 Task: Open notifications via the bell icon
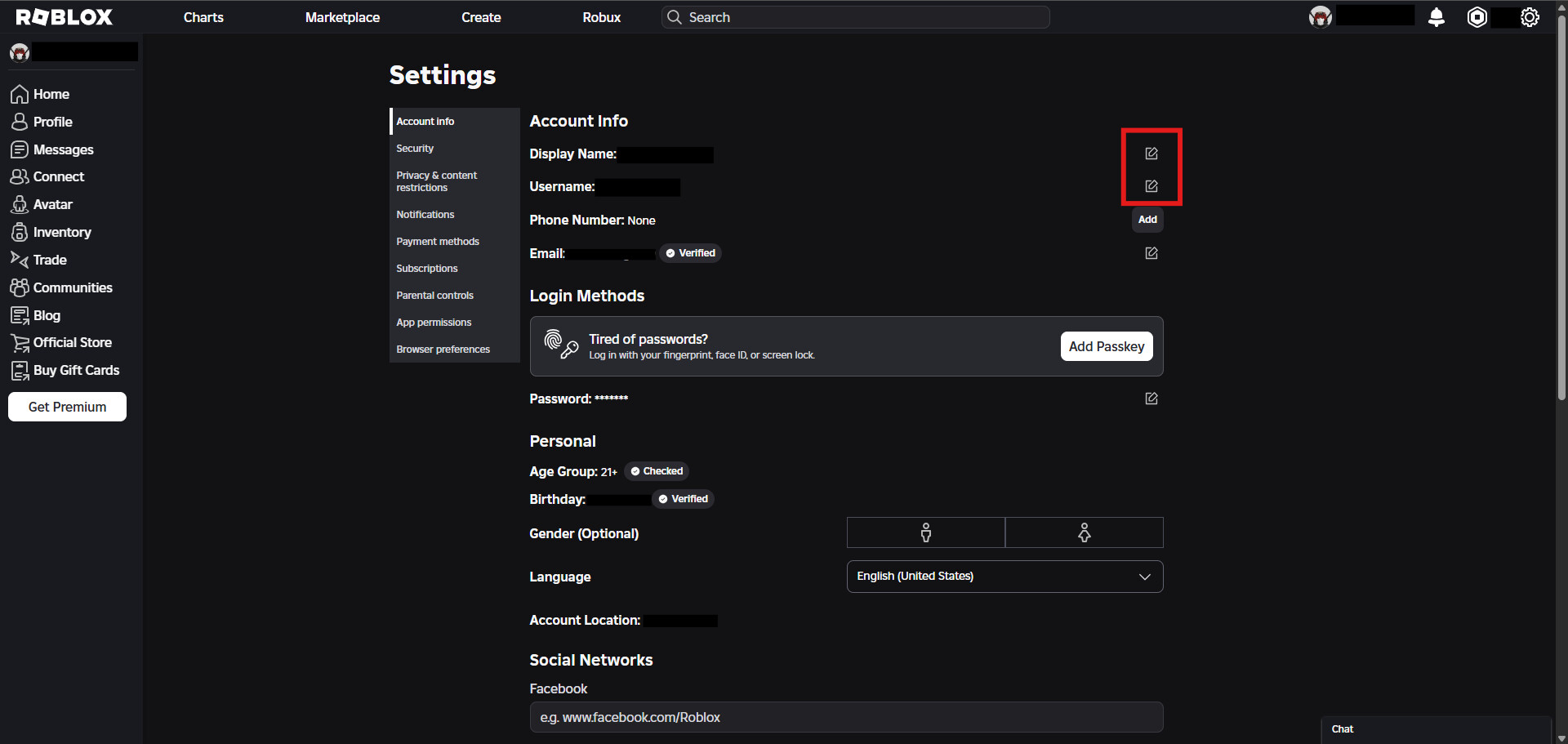click(x=1437, y=16)
